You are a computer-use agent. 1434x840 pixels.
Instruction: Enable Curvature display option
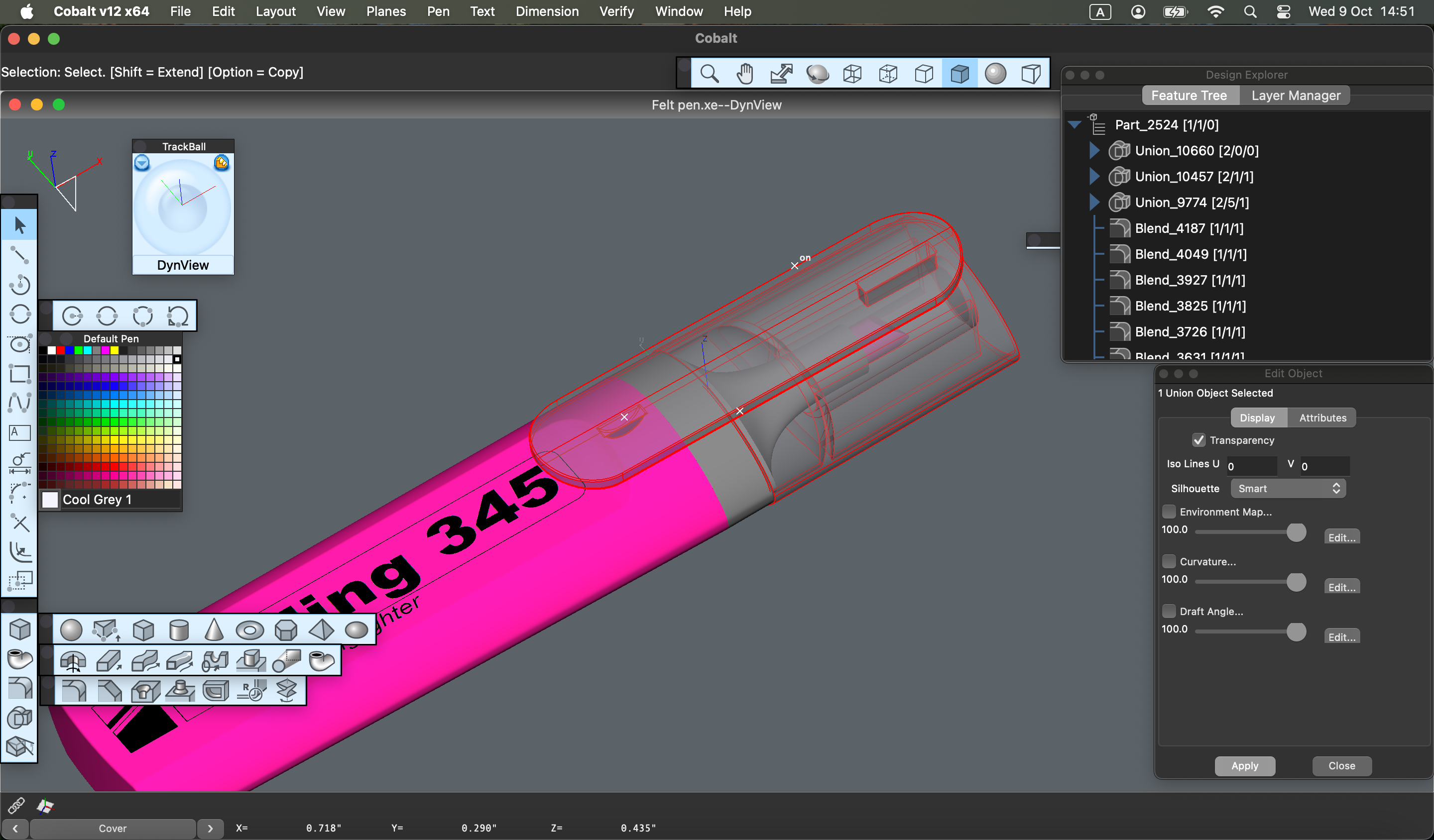tap(1169, 561)
